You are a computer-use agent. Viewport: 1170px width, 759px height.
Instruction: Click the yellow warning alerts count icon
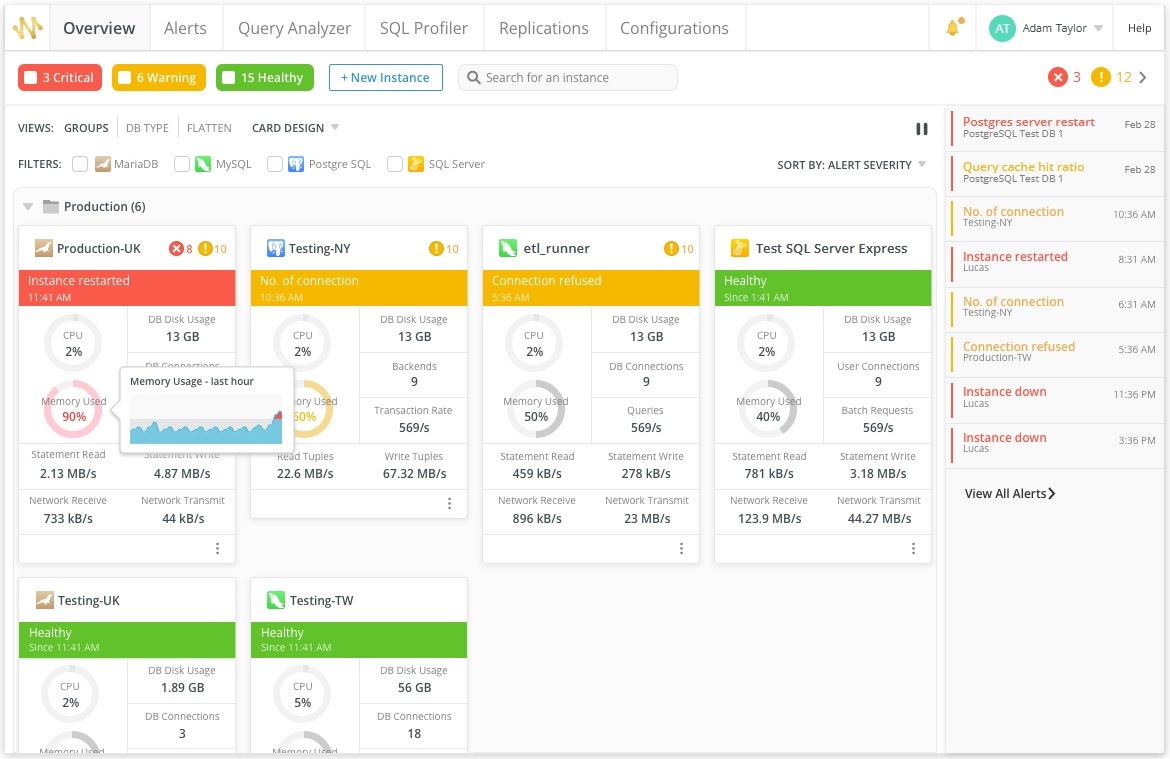(x=1101, y=77)
